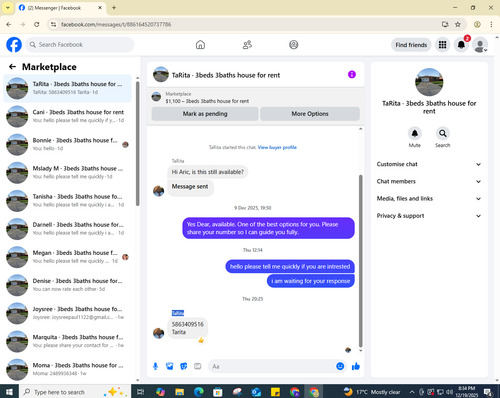Open the Cani conversation
Screen dimensions: 500x398
(67, 116)
